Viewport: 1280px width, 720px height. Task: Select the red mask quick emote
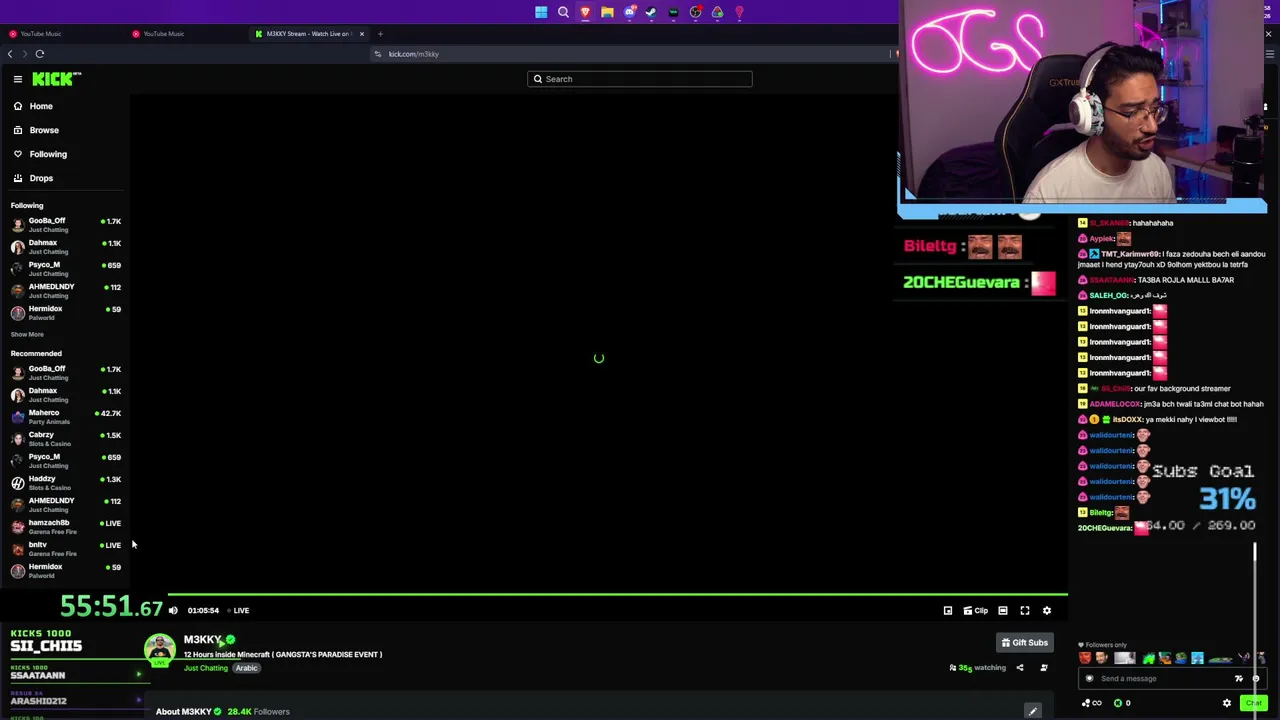(x=1085, y=658)
